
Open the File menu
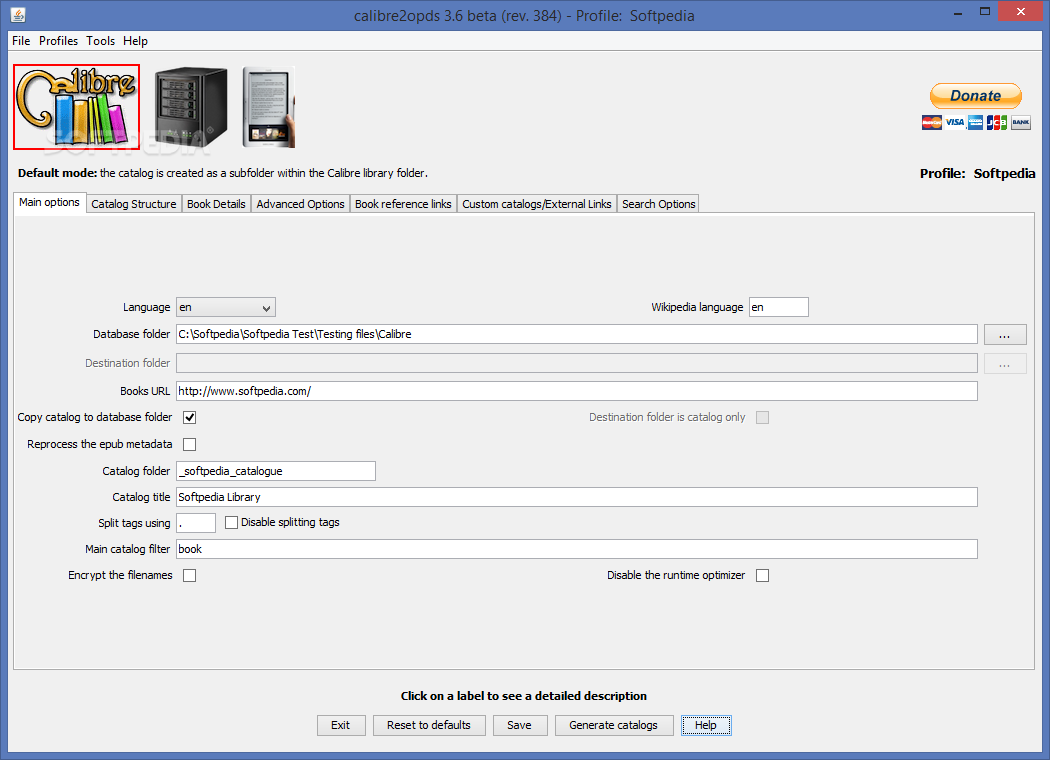(x=21, y=41)
